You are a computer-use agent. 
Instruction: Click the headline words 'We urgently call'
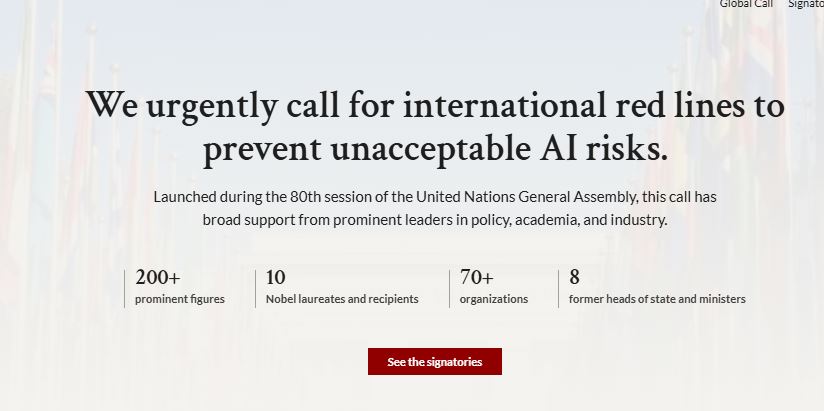tap(213, 106)
